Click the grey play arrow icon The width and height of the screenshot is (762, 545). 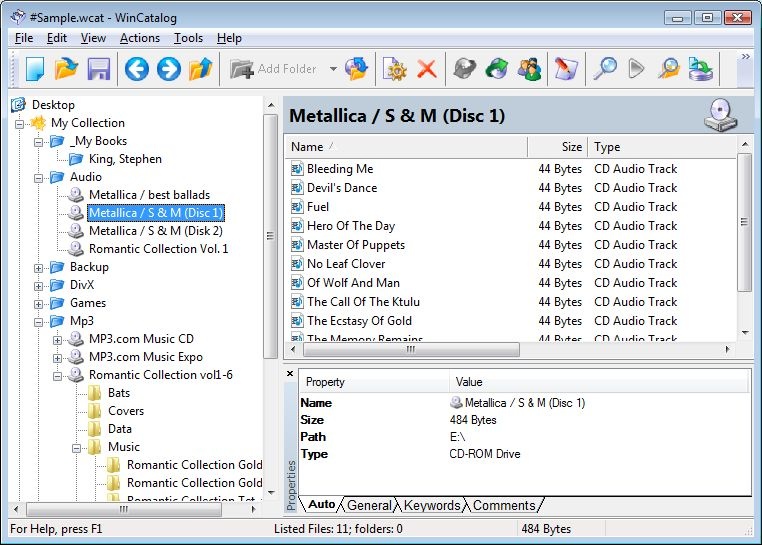(636, 69)
